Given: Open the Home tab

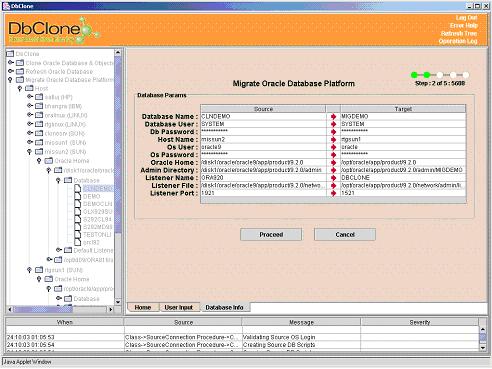Looking at the screenshot, I should pos(143,307).
